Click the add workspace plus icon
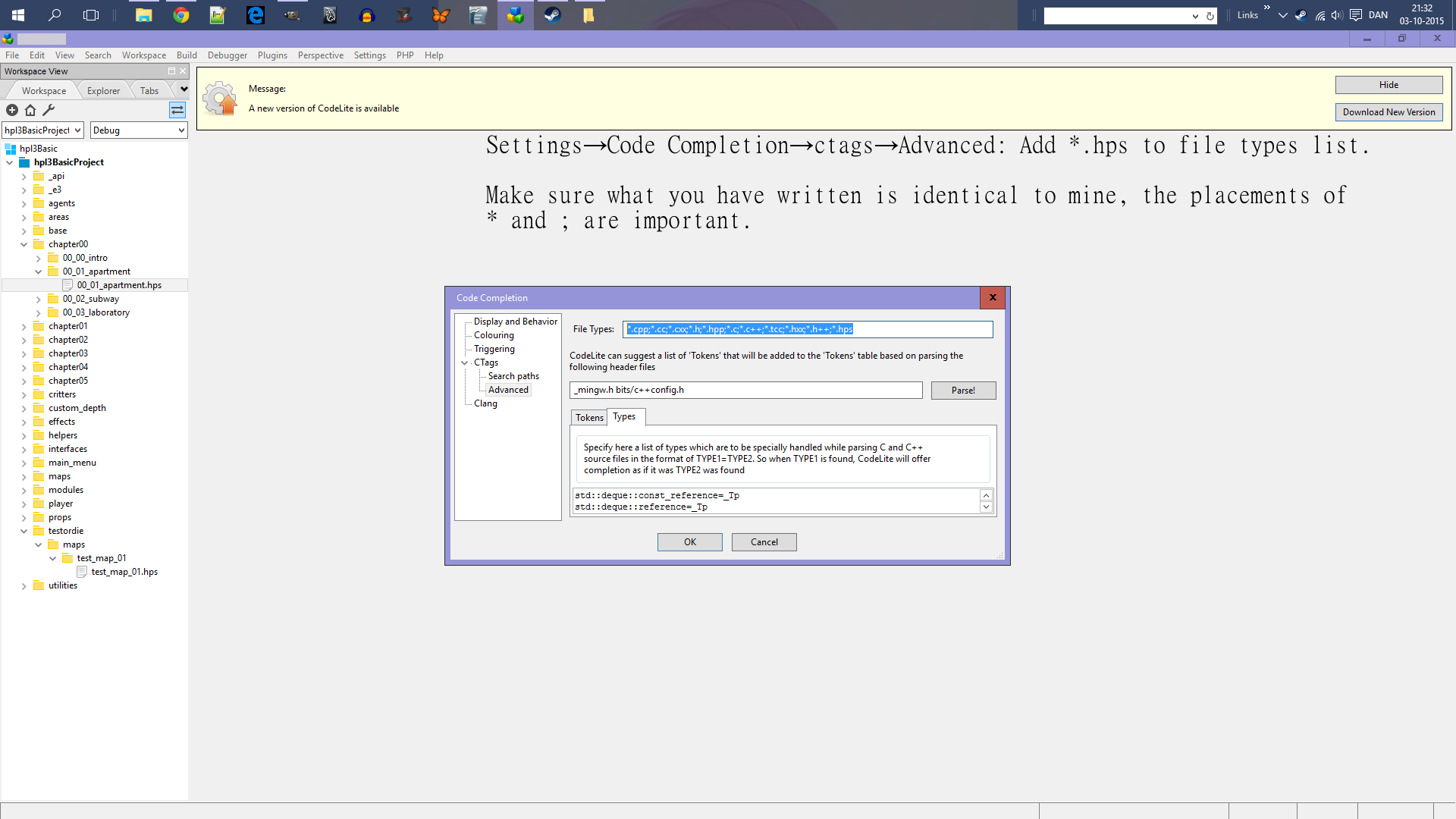 [12, 110]
